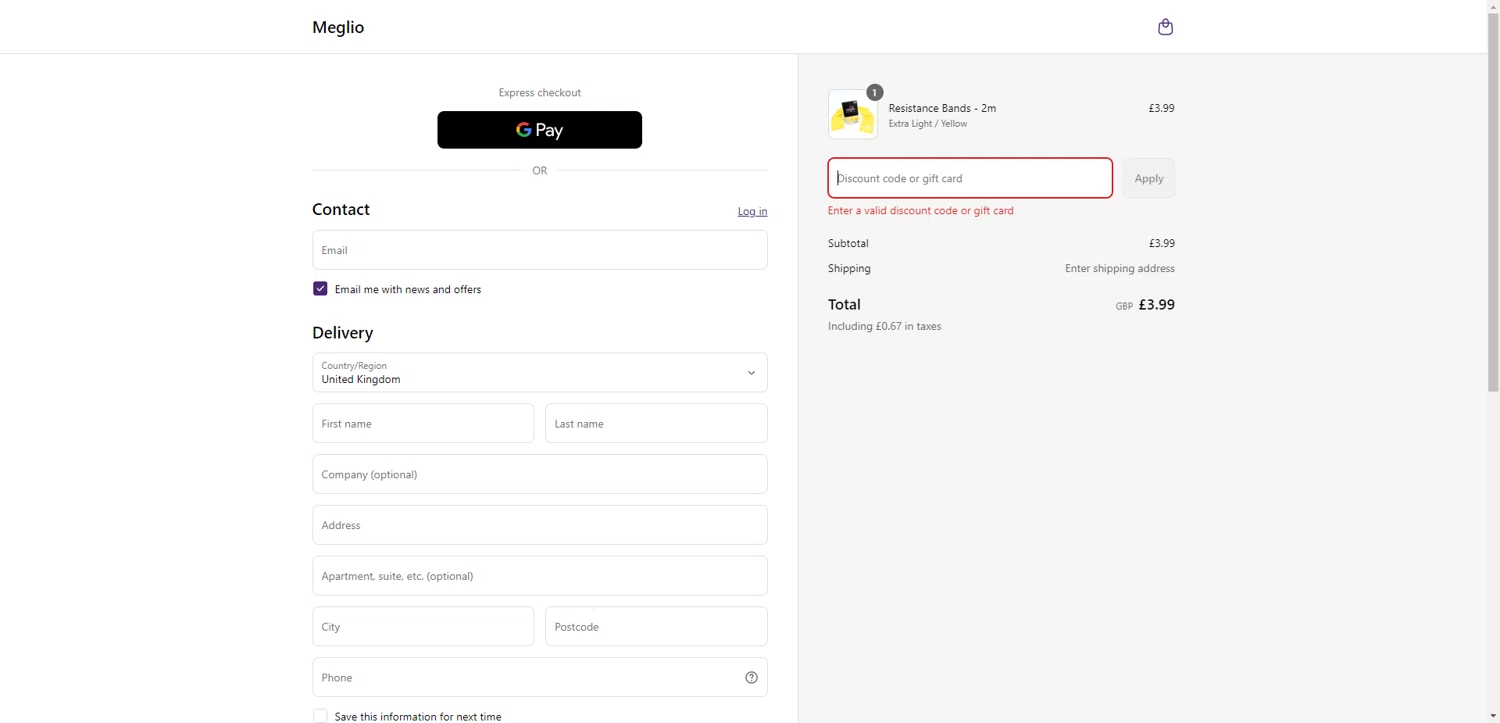Click the quantity badge on product image
1500x723 pixels.
coord(874,92)
